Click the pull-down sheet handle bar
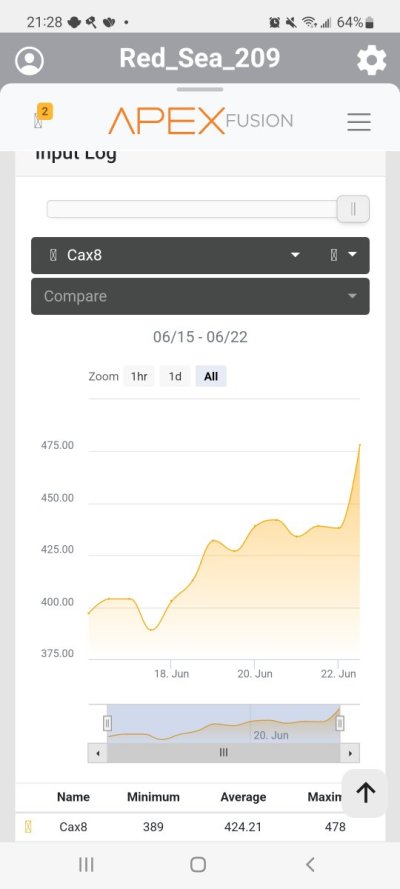This screenshot has width=400, height=889. tap(200, 89)
